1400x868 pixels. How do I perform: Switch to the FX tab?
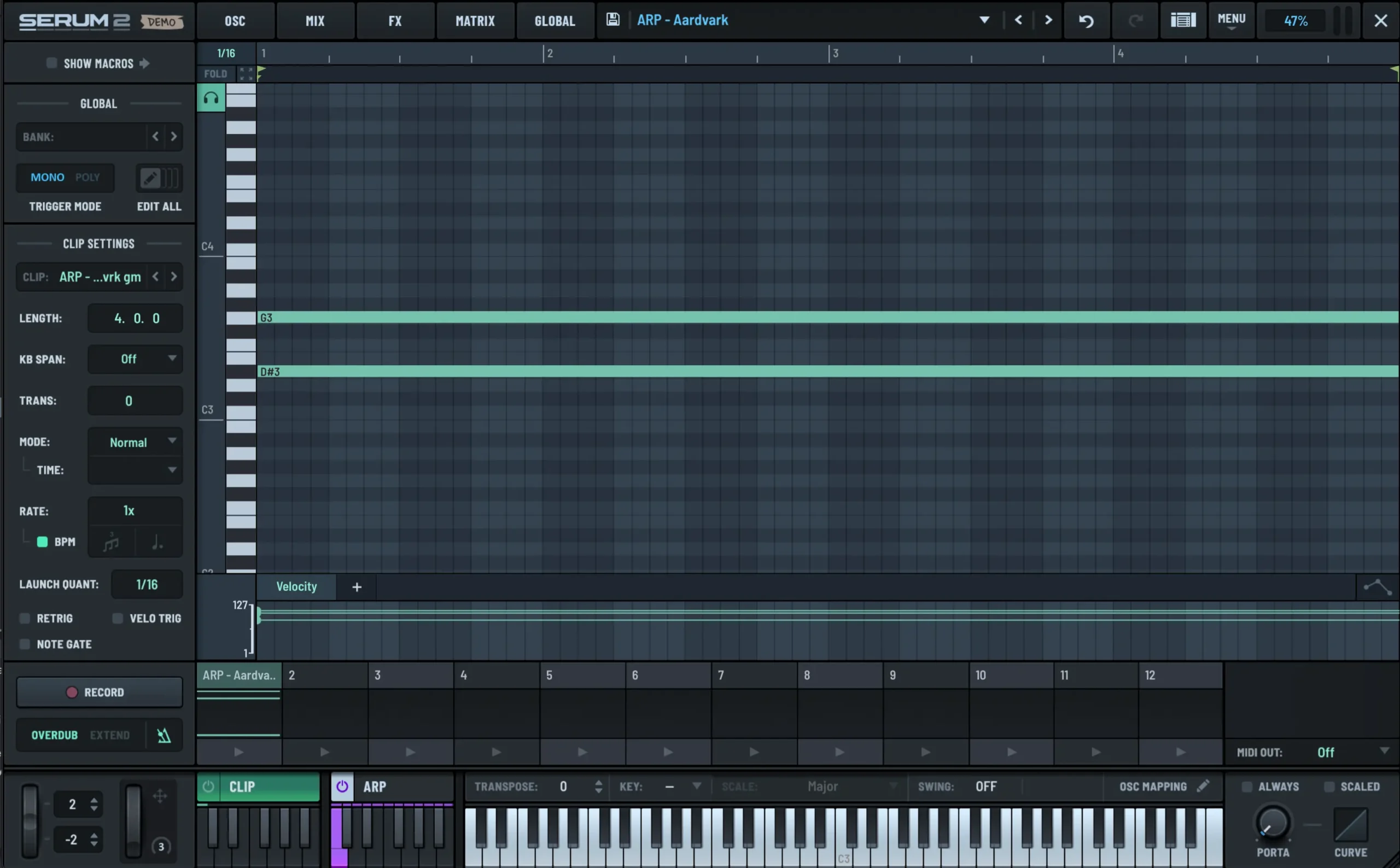click(x=395, y=20)
